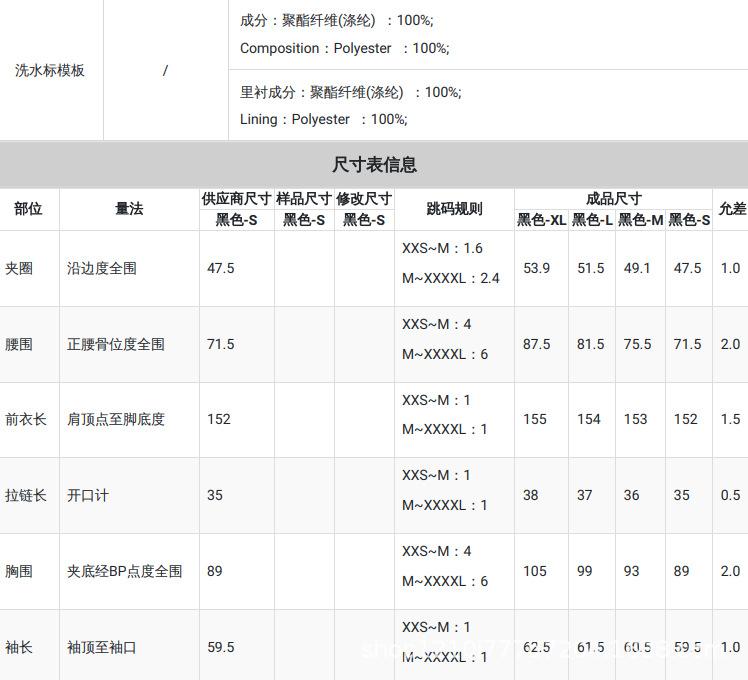This screenshot has height=680, width=748.
Task: Select the 成分：聚酯纤维(涤纶) text line
Action: click(x=336, y=21)
